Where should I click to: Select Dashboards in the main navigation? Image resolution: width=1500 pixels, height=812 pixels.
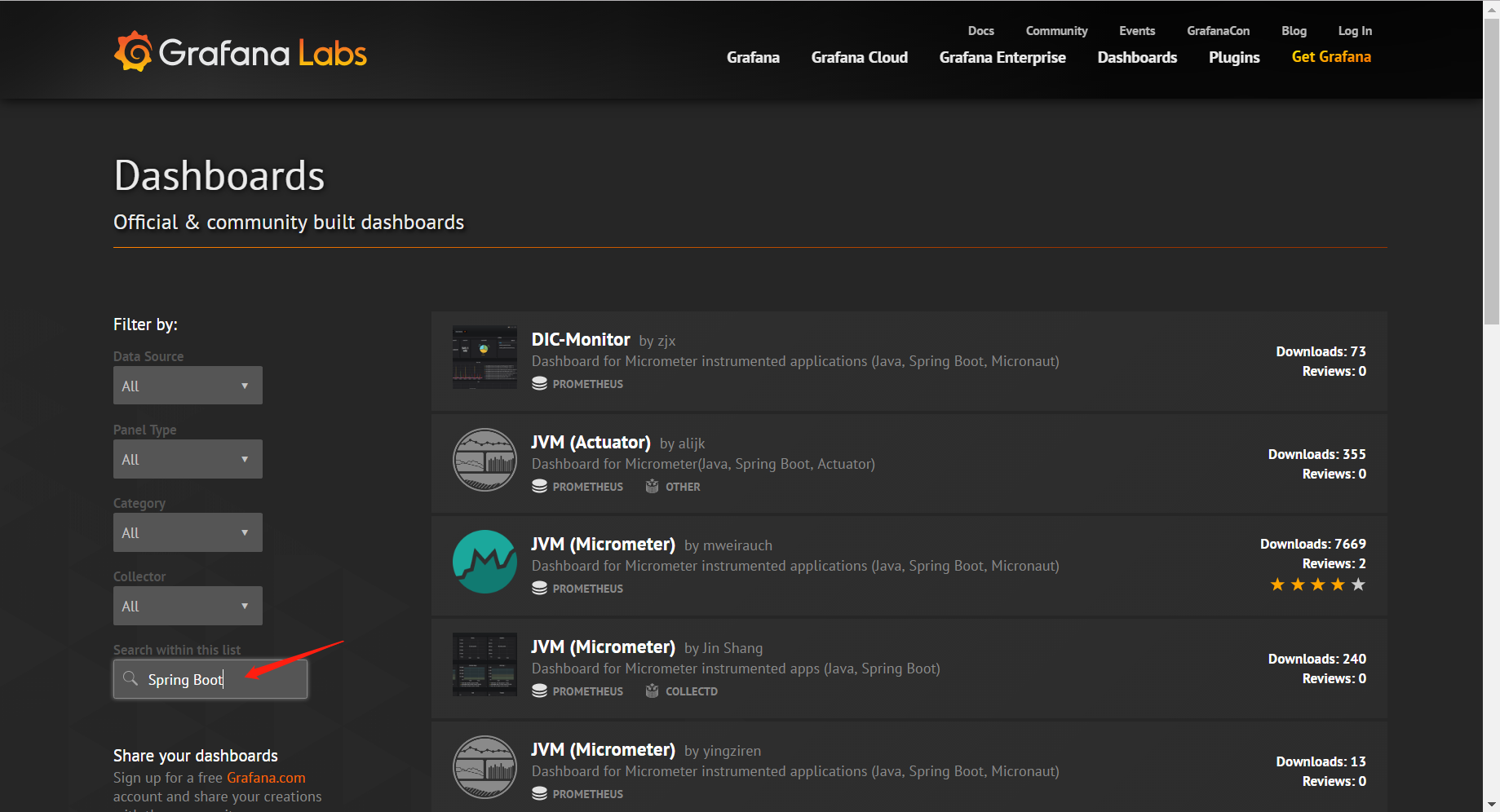[x=1137, y=57]
